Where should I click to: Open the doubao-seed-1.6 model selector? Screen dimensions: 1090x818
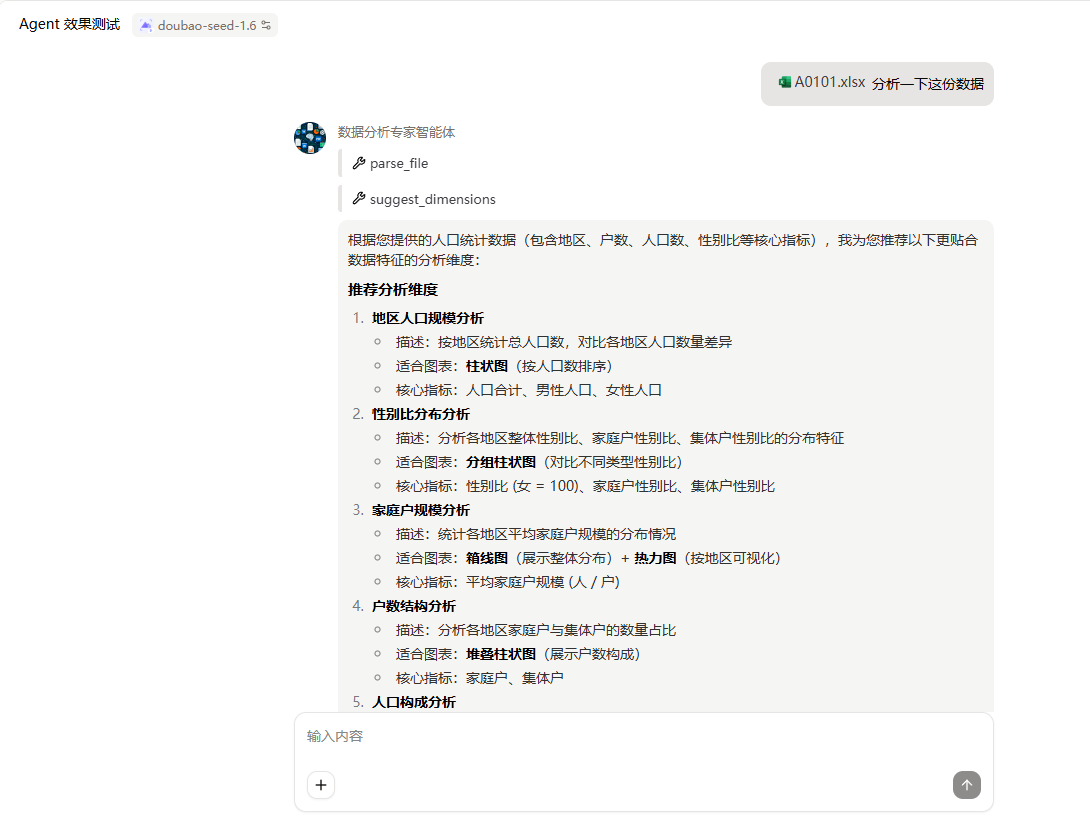(205, 24)
